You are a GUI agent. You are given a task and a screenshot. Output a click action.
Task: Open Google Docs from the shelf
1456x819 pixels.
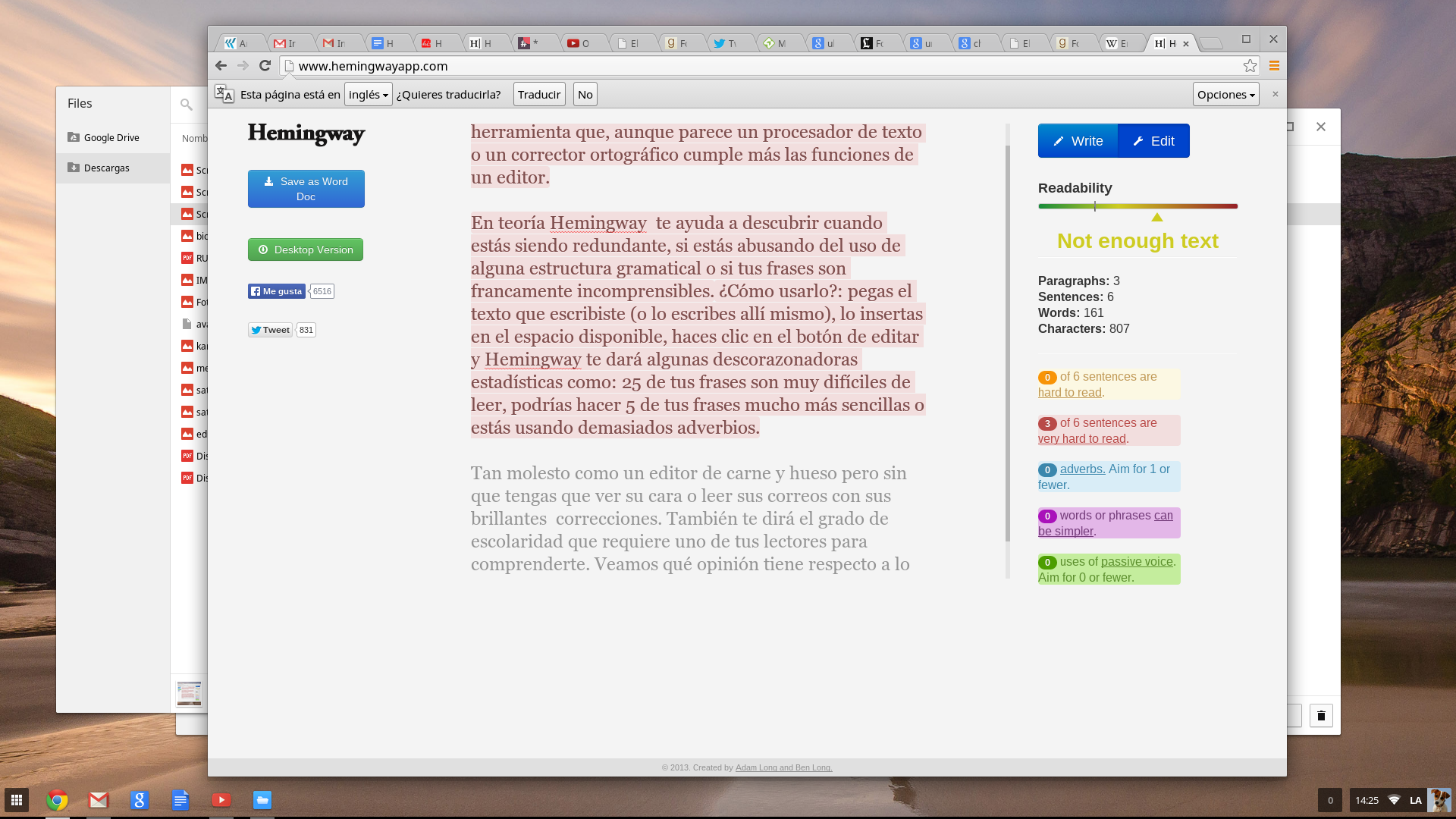coord(180,800)
